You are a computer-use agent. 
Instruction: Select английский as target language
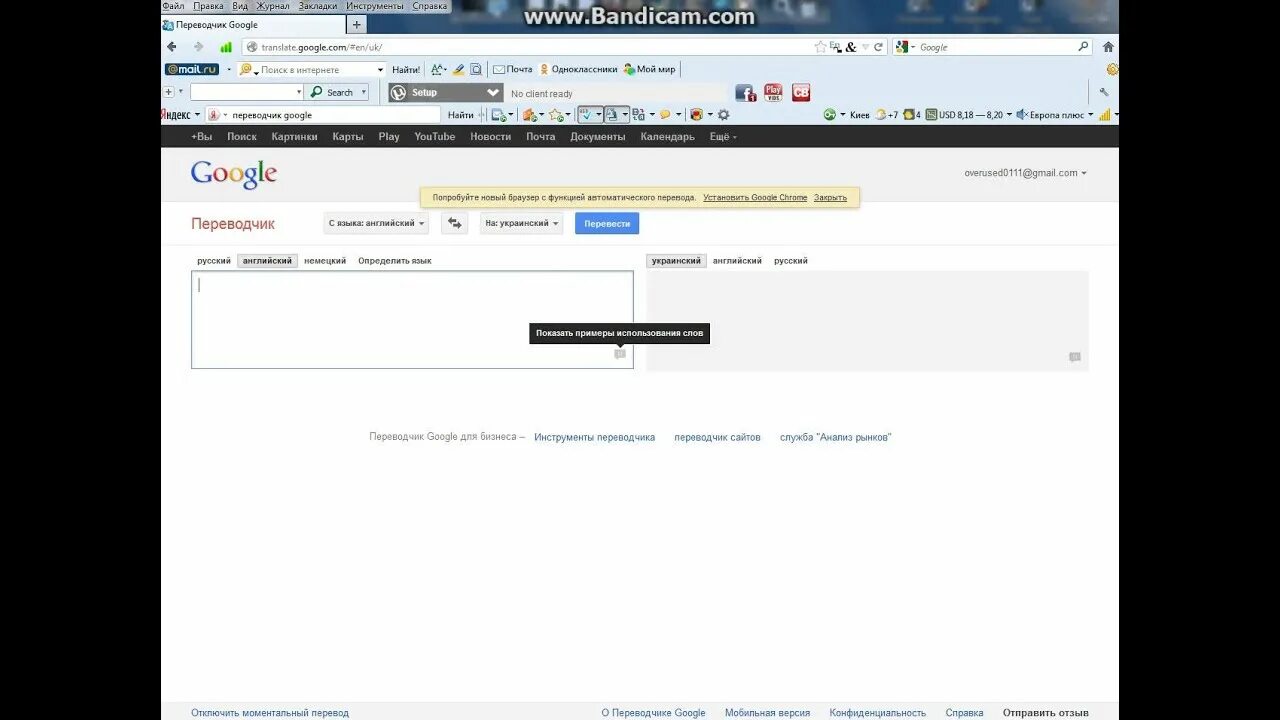(737, 261)
